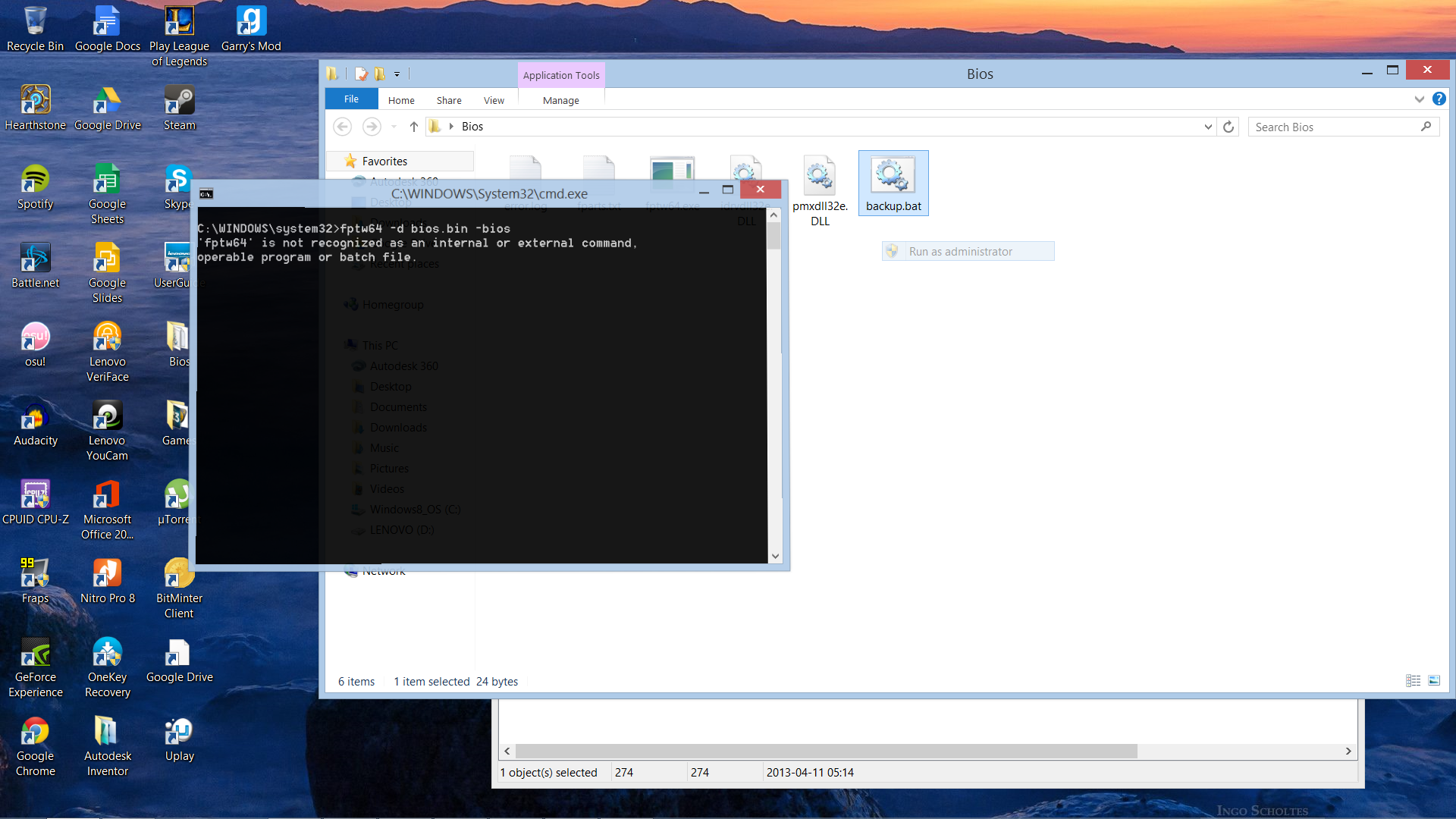Image resolution: width=1456 pixels, height=819 pixels.
Task: Click the cmd.exe title bar icon
Action: click(x=206, y=194)
